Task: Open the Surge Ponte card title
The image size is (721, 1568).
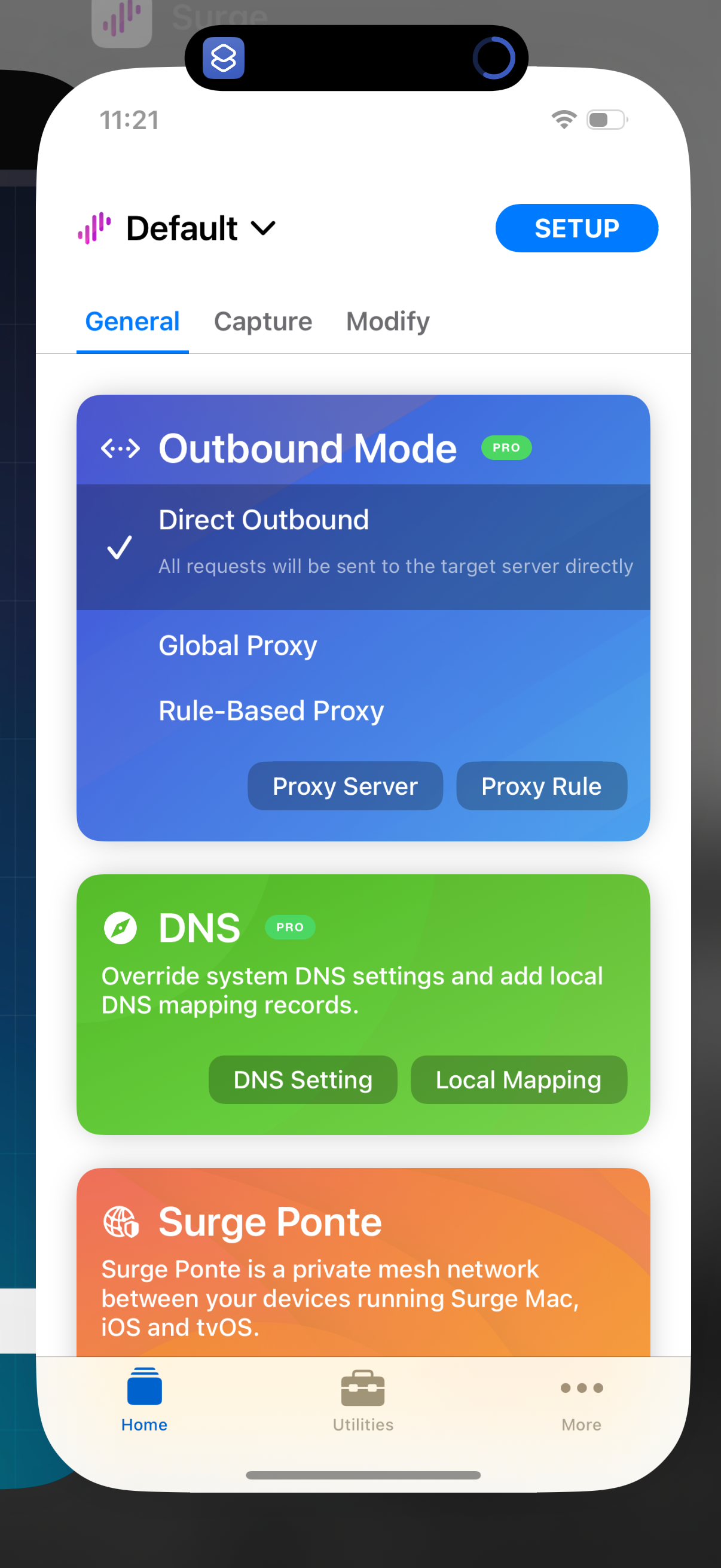Action: [270, 1222]
